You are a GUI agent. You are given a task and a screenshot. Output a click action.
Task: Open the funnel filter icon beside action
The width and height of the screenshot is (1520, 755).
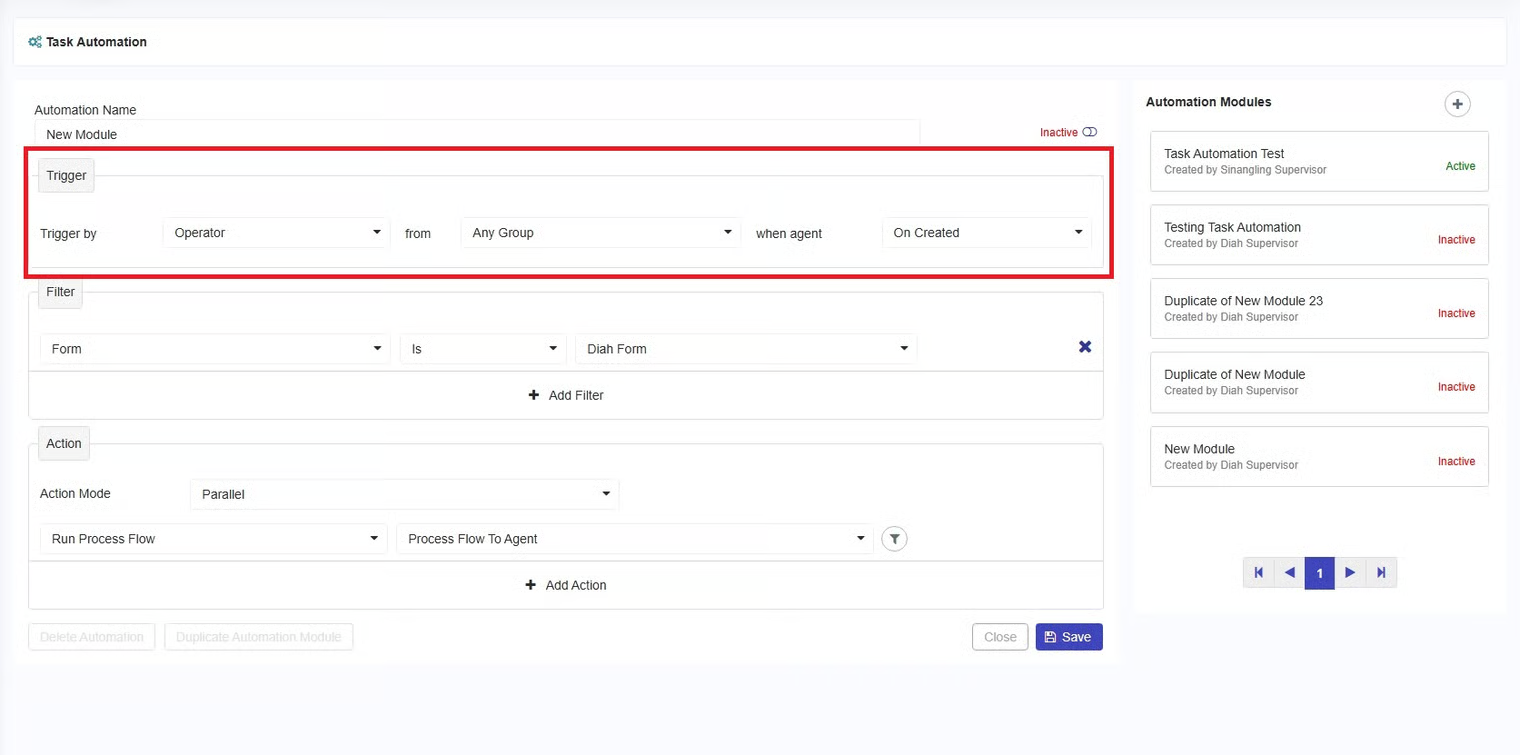coord(894,539)
